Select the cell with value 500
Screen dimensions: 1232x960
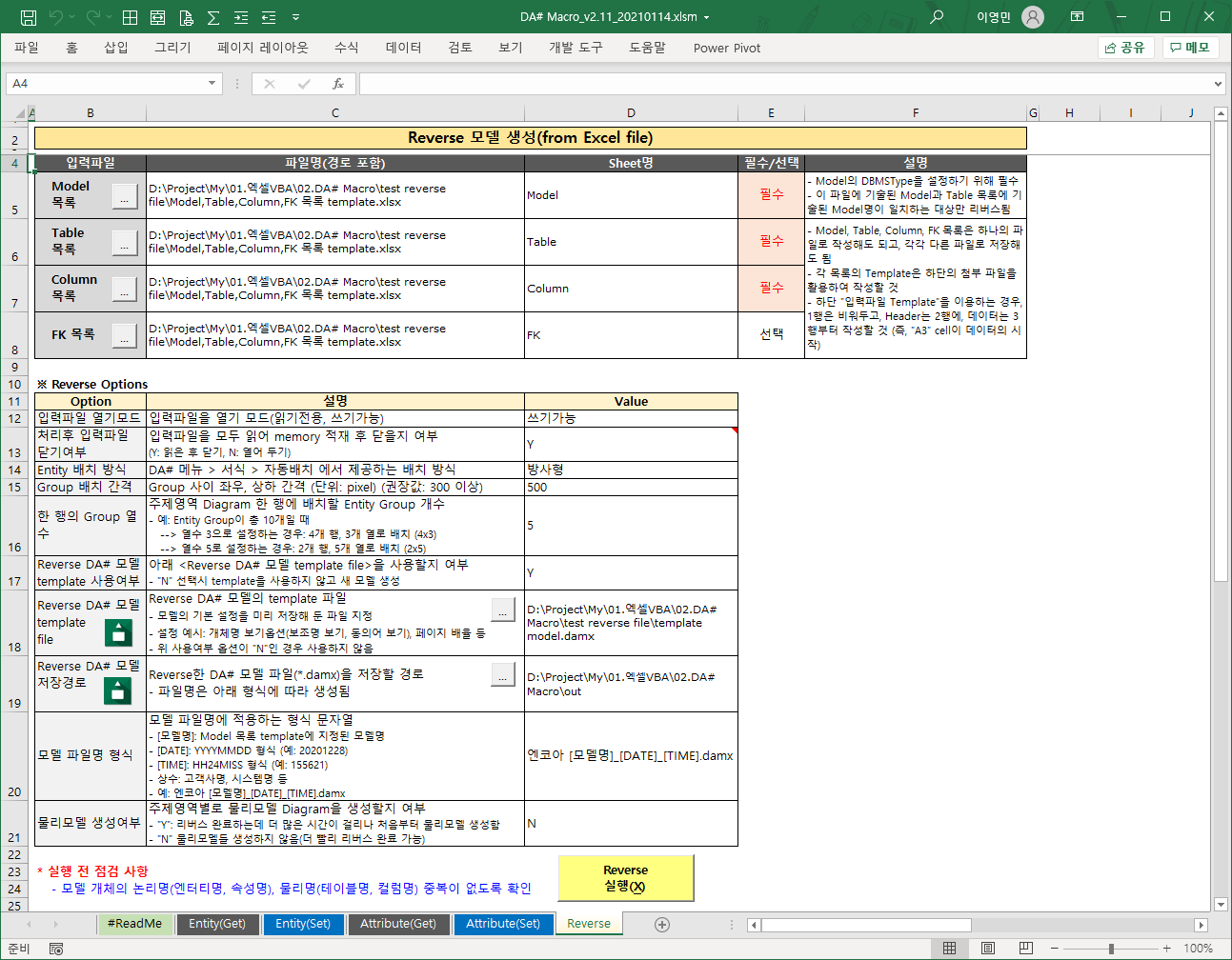[x=631, y=487]
